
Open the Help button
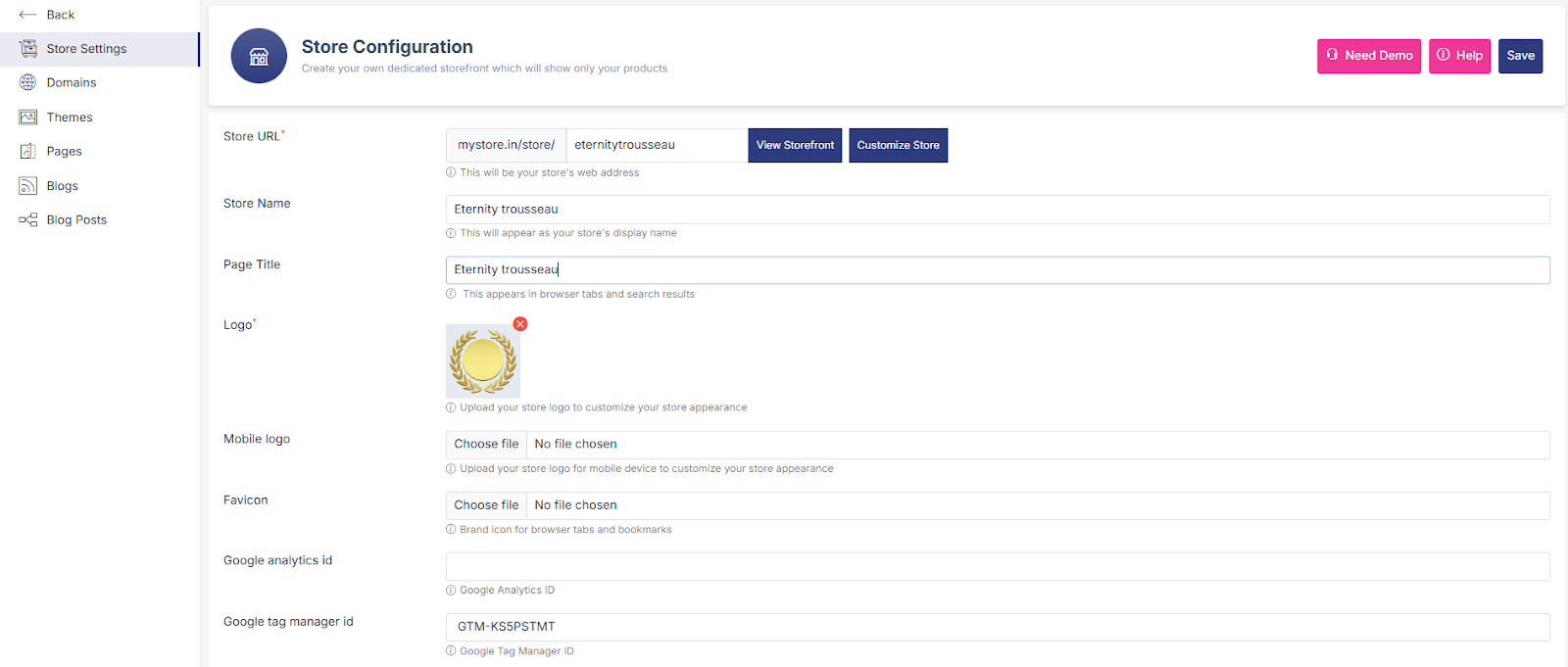pos(1459,56)
